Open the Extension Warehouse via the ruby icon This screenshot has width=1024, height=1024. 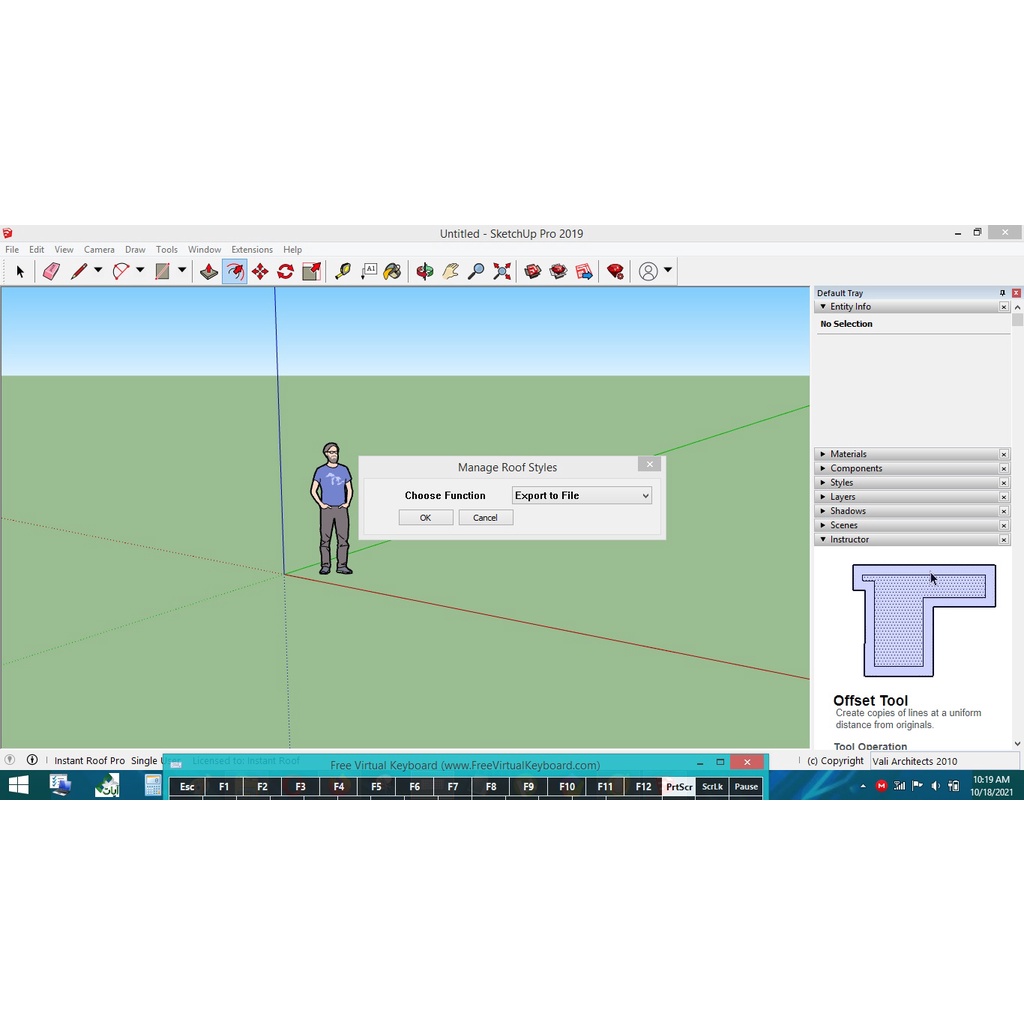(615, 271)
